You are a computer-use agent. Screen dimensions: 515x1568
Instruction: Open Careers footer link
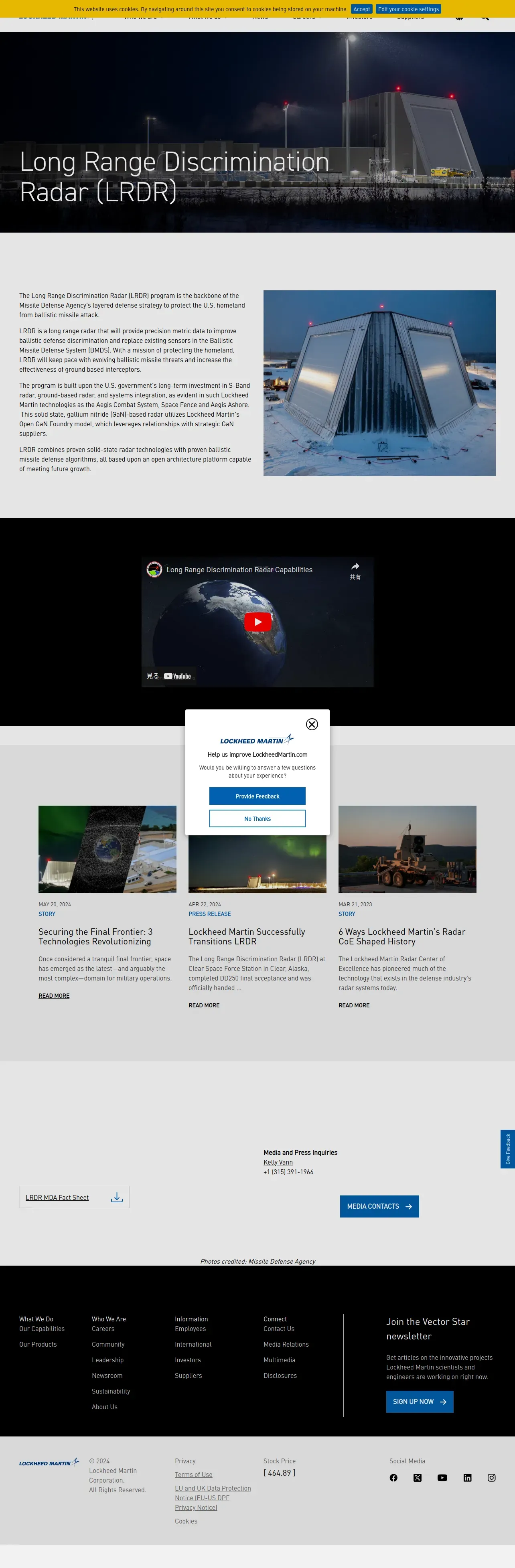coord(103,1329)
